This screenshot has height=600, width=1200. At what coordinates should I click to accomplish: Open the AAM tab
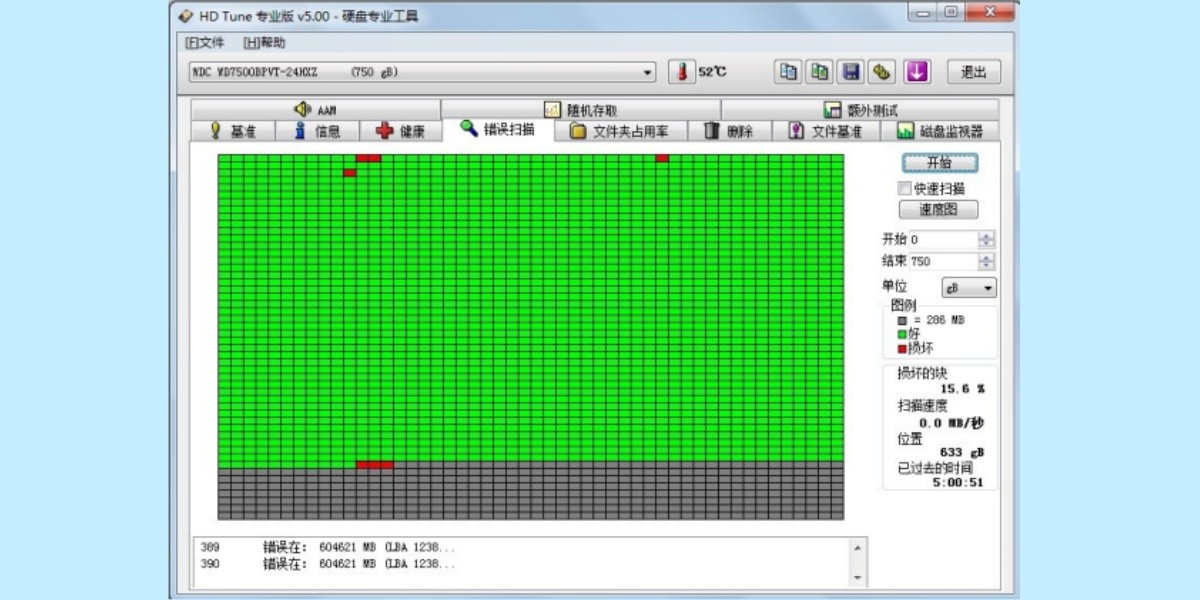click(x=315, y=110)
